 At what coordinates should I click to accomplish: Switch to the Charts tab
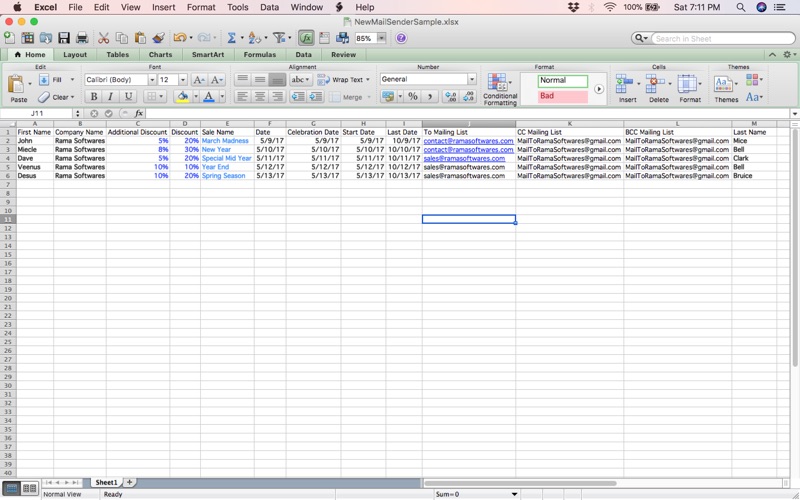[x=160, y=55]
